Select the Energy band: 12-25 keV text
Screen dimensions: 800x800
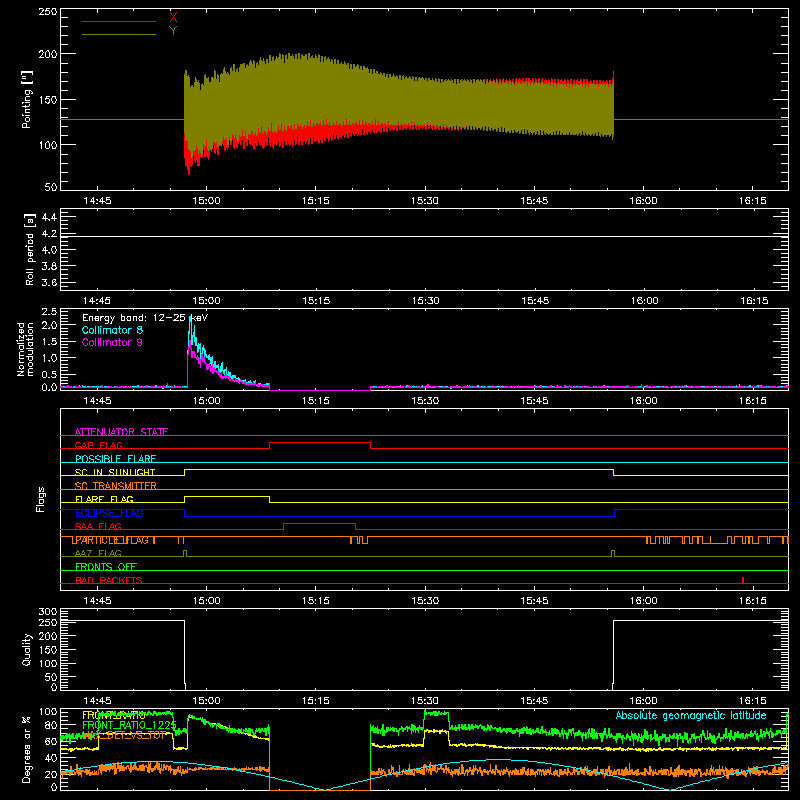(x=145, y=318)
